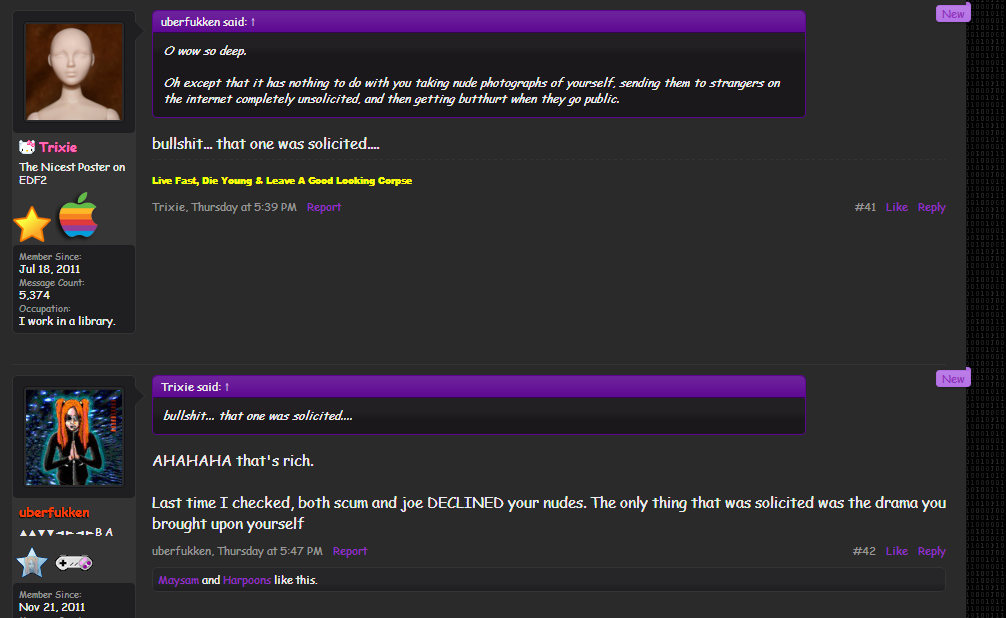Open Trixie's mannequin avatar
This screenshot has height=618, width=1006.
pos(74,71)
